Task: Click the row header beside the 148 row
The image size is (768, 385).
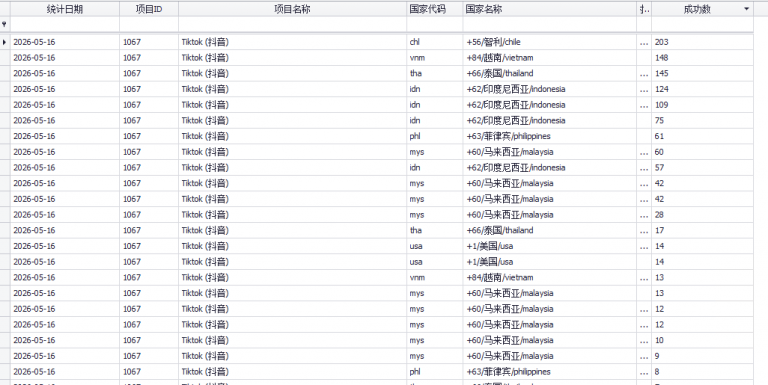Action: [5, 58]
